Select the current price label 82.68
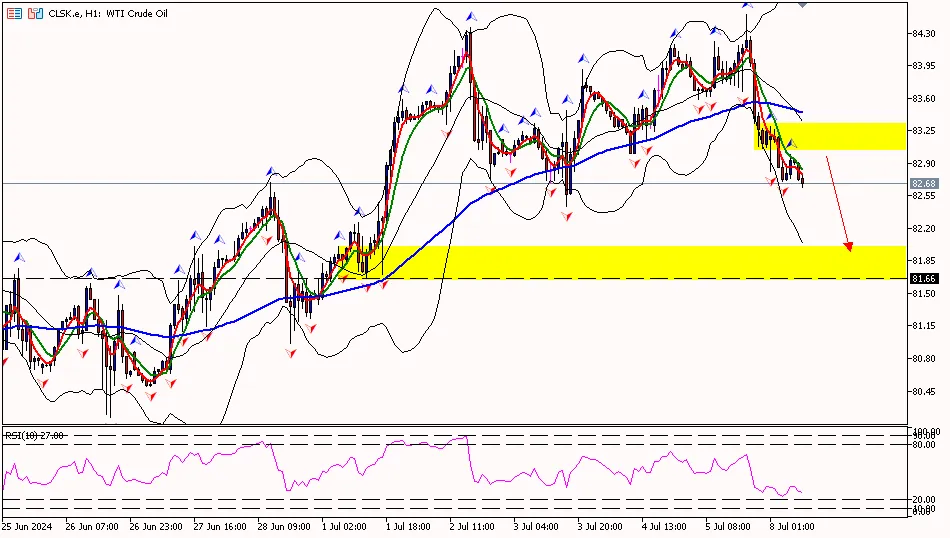Viewport: 950px width, 538px height. click(923, 184)
